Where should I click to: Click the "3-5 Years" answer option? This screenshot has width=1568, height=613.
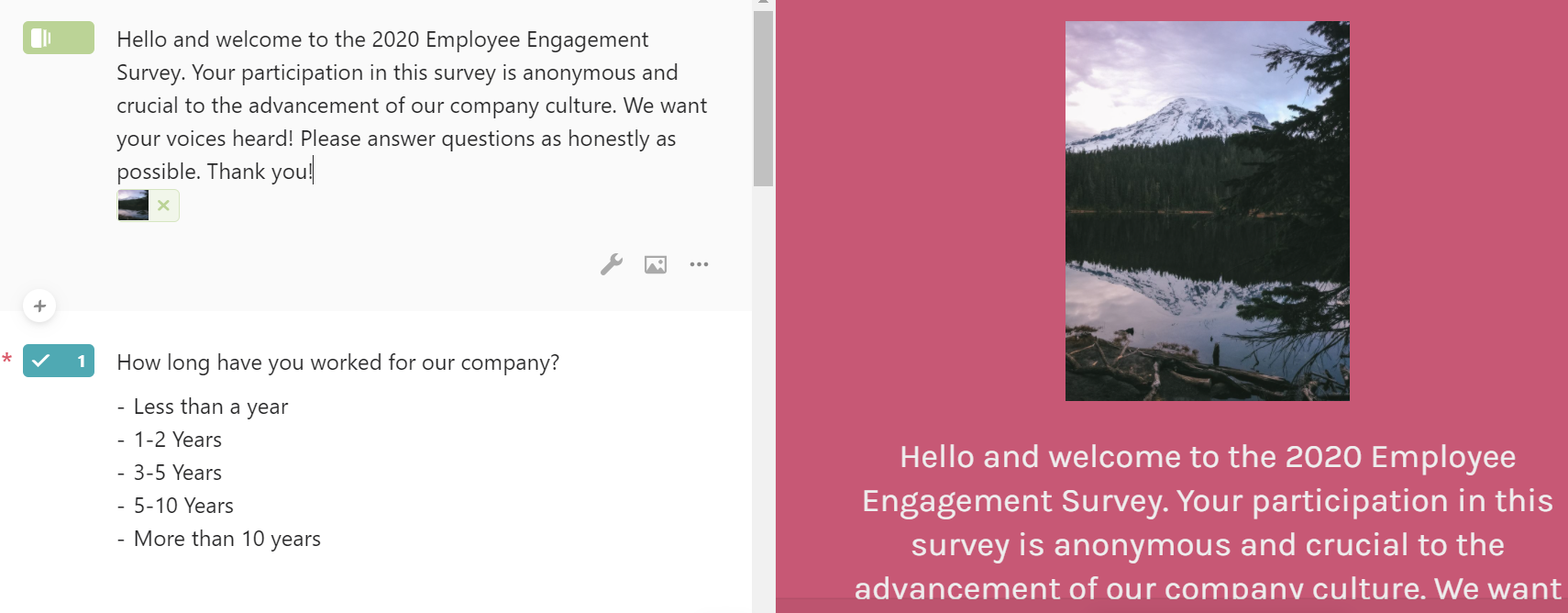pyautogui.click(x=177, y=473)
